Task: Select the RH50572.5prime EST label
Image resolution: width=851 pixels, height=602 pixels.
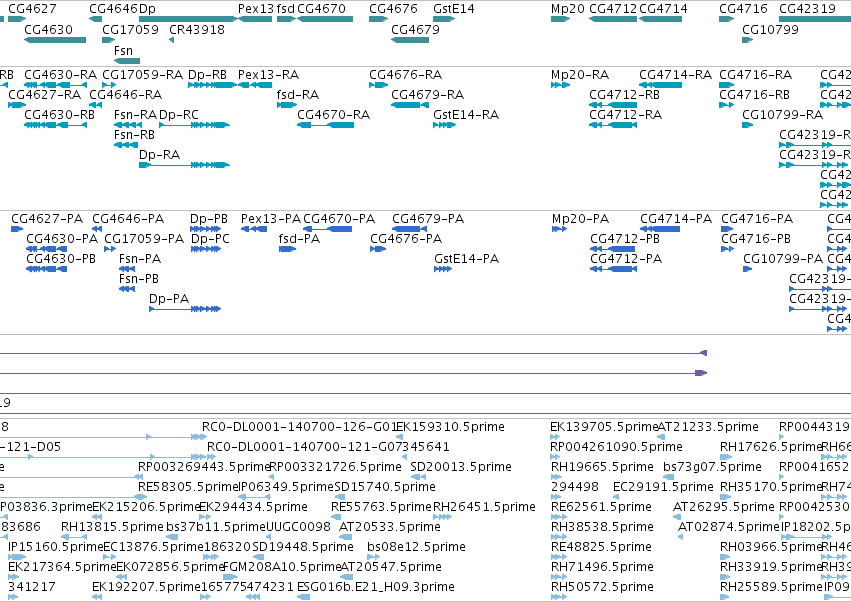Action: 602,587
